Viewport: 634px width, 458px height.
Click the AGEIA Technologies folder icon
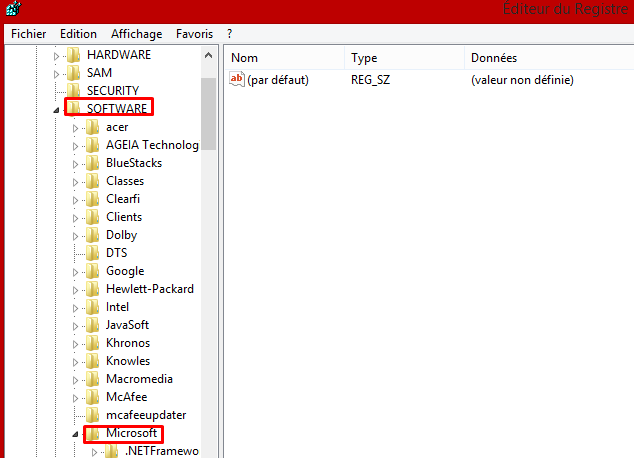tap(93, 145)
